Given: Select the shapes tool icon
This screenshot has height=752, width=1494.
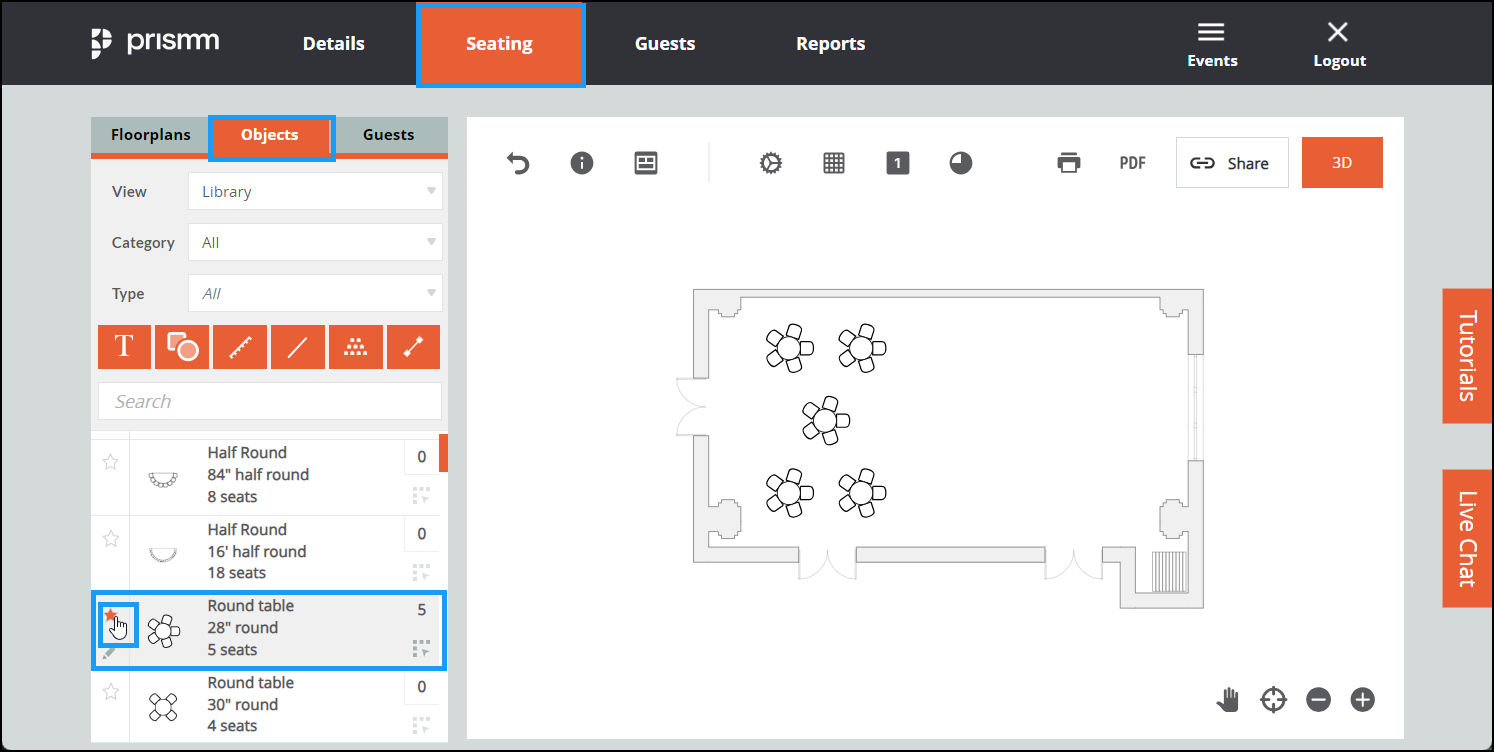Looking at the screenshot, I should coord(182,347).
